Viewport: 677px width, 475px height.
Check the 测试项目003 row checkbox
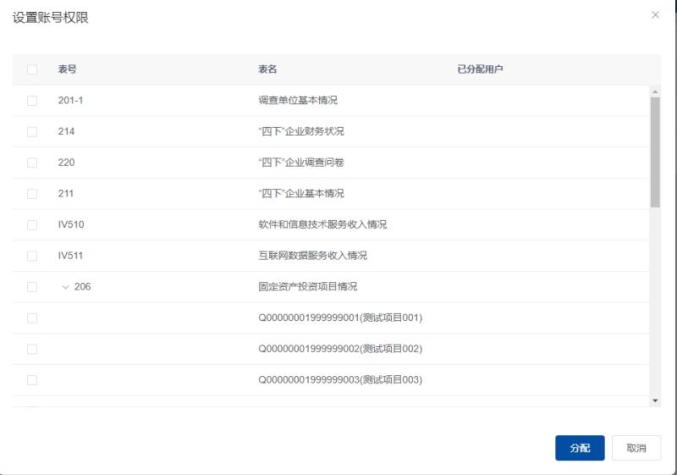click(x=32, y=380)
